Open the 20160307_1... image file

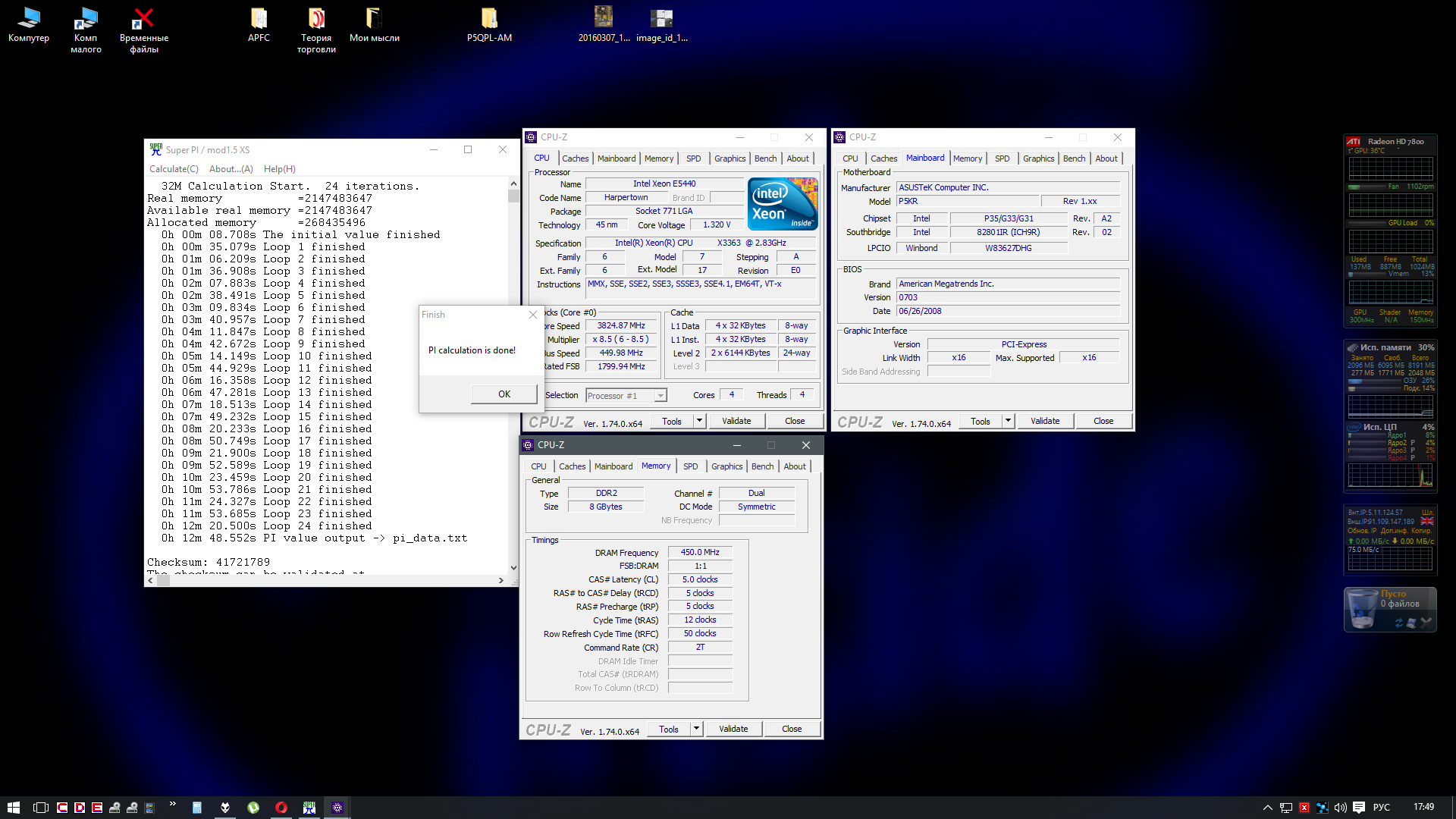(x=604, y=25)
